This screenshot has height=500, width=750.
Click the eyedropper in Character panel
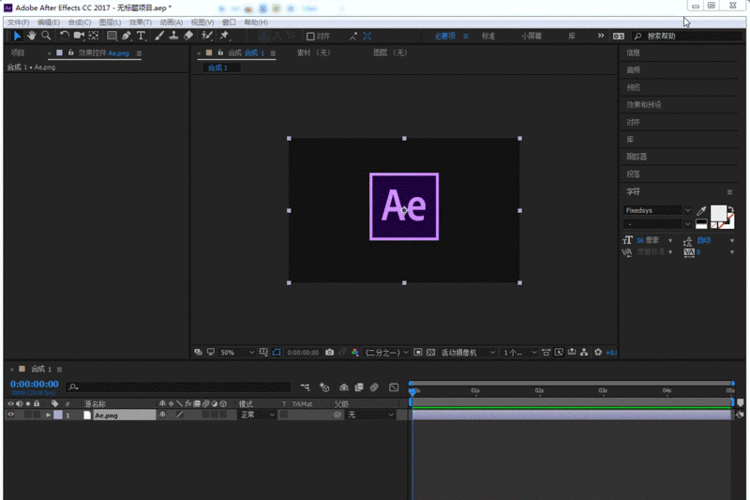pos(702,211)
